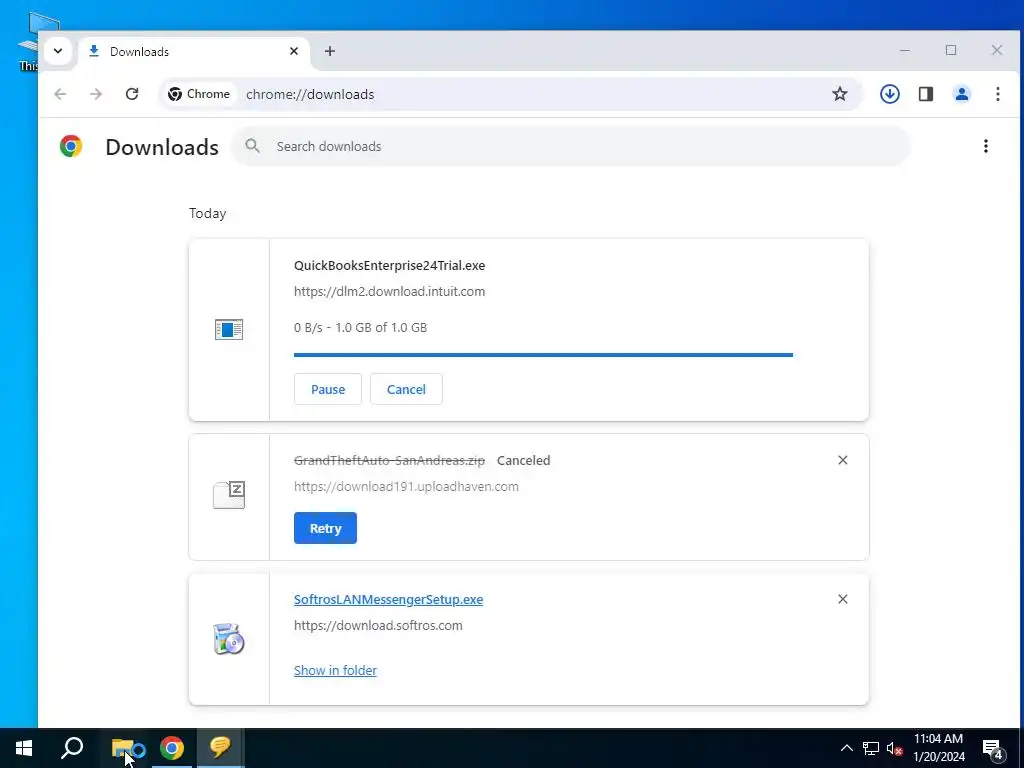Click the zip file icon
Viewport: 1024px width, 768px height.
(x=229, y=495)
